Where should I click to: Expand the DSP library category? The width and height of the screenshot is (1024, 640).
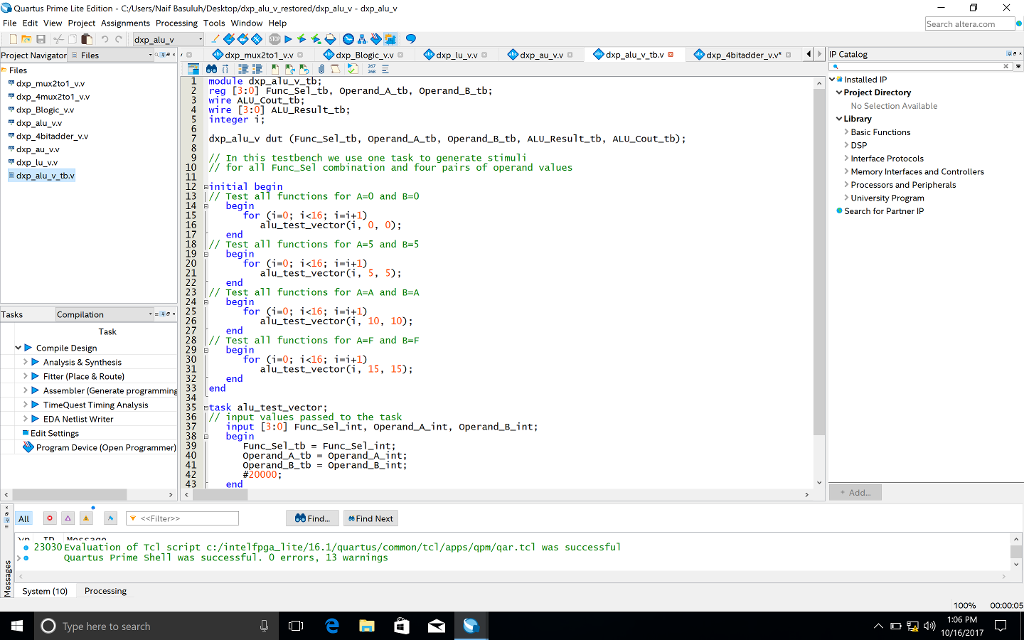point(846,145)
